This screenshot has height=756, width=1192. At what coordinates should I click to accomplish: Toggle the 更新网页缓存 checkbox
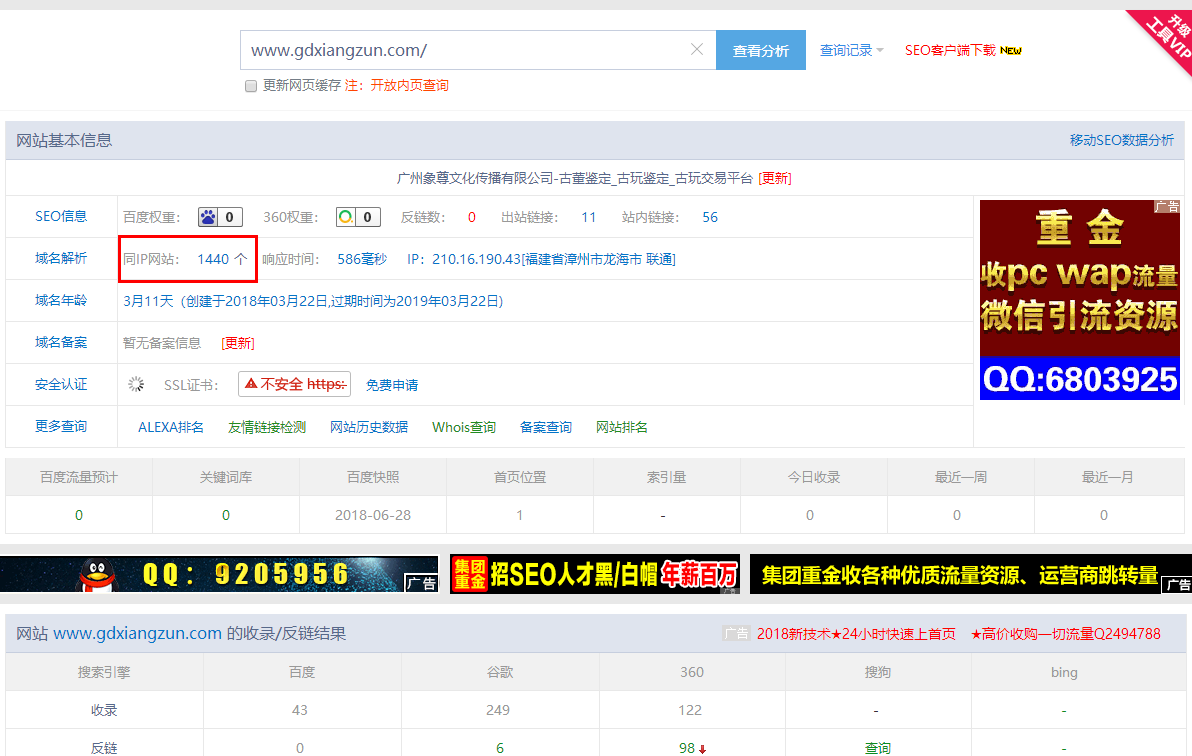251,86
